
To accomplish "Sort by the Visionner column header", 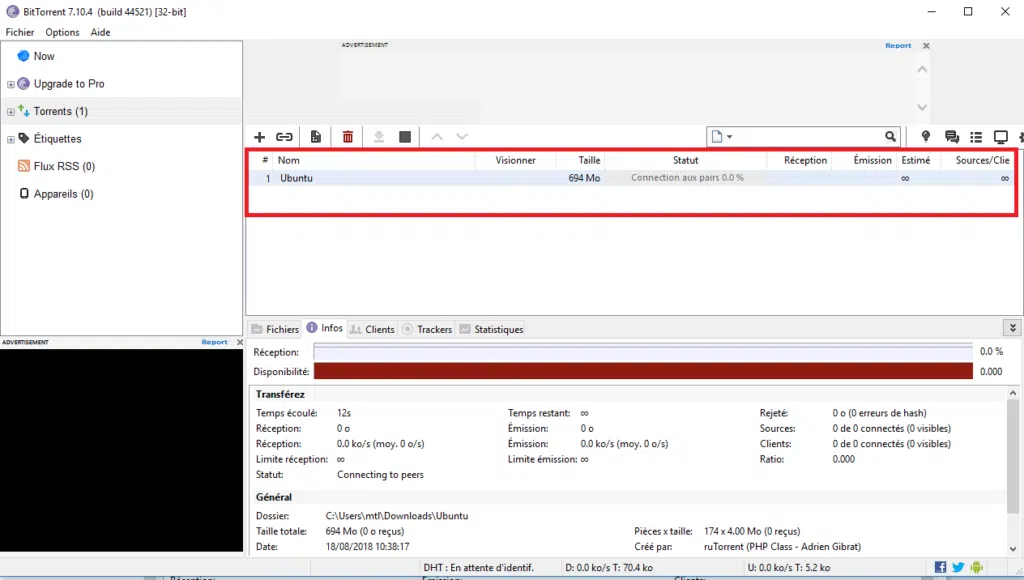I will (x=515, y=160).
